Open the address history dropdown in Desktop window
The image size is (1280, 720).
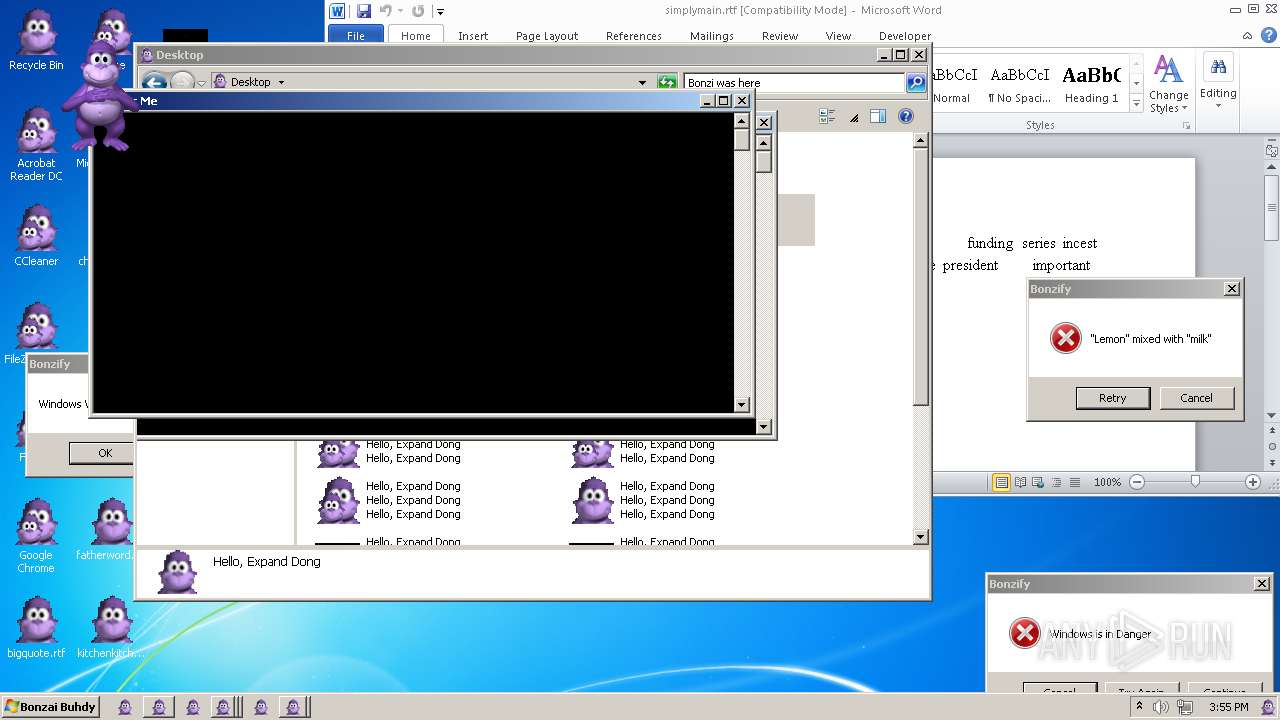click(x=642, y=82)
